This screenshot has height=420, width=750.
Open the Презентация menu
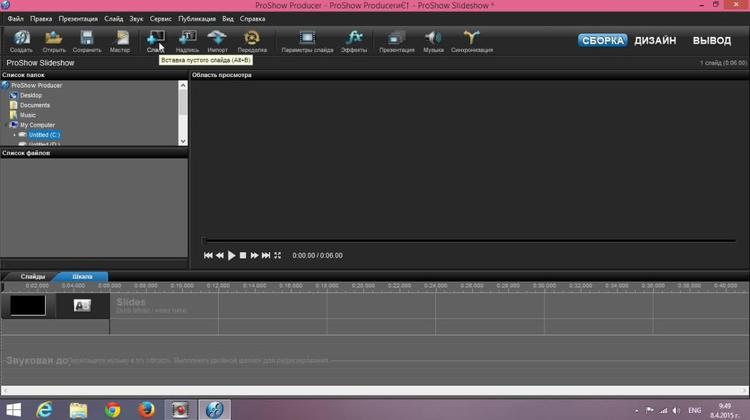78,19
